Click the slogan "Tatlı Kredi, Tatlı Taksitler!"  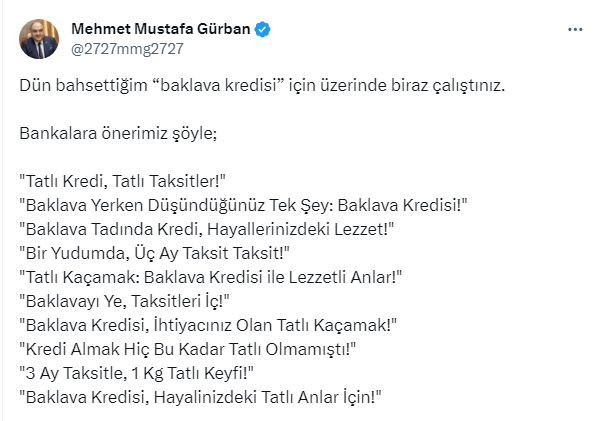point(124,180)
